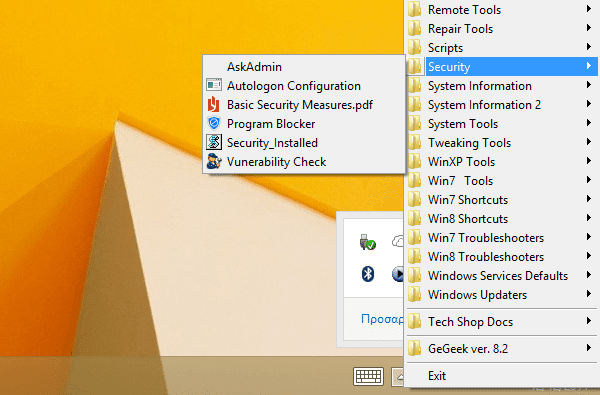Viewport: 600px width, 395px height.
Task: Click the Win8 Troubleshooters folder icon
Action: pyautogui.click(x=414, y=256)
